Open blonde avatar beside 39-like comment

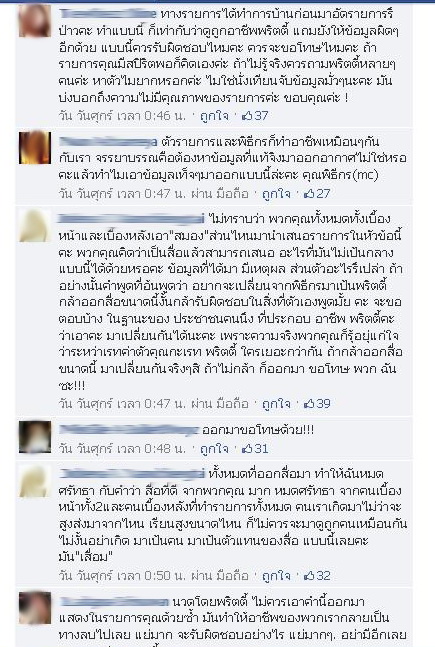35,225
